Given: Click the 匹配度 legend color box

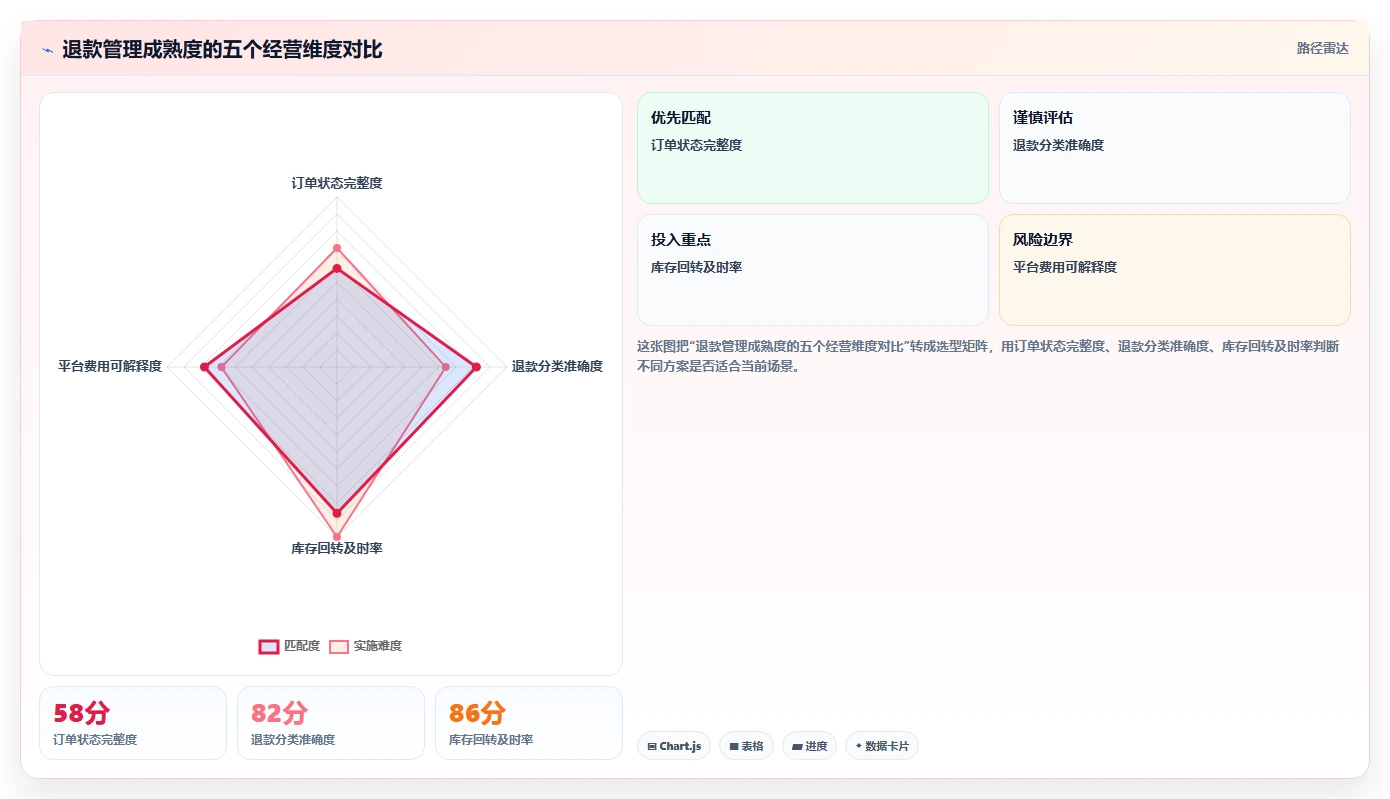Looking at the screenshot, I should (268, 646).
